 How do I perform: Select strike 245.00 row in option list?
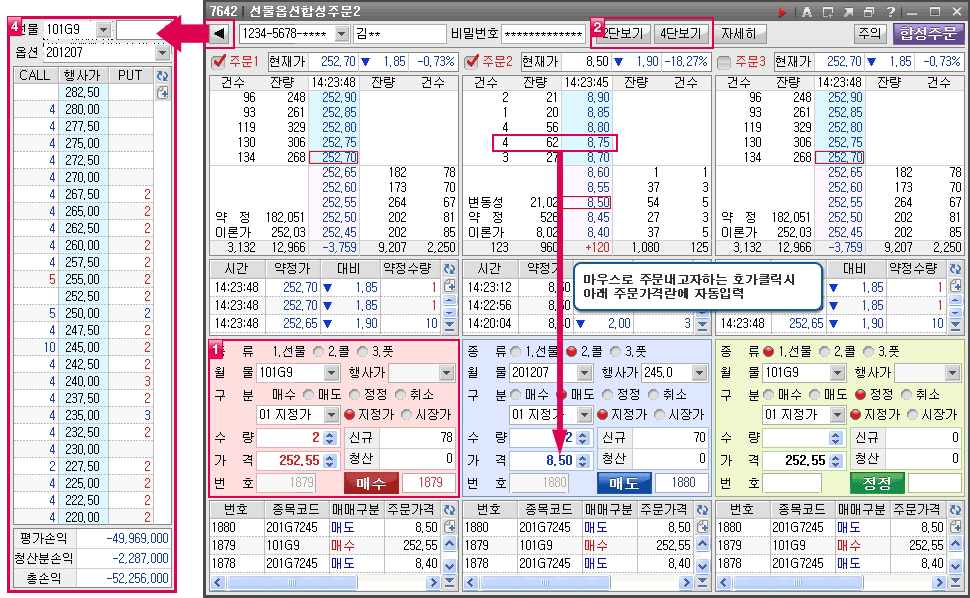(x=84, y=348)
